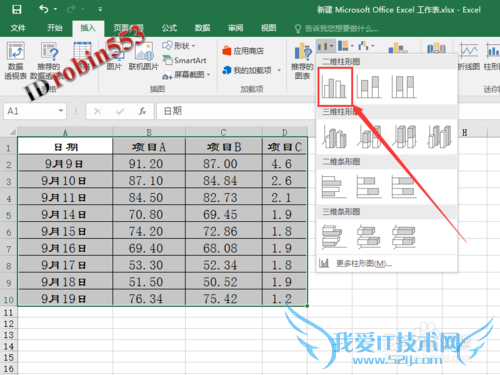Click the fx insert function button
500x375 pixels.
click(142, 111)
